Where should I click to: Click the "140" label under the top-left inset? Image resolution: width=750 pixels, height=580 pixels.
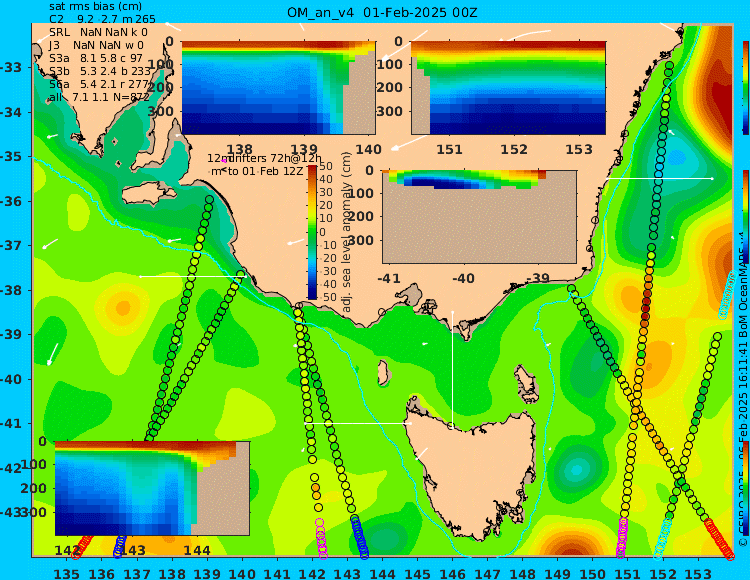[x=368, y=149]
